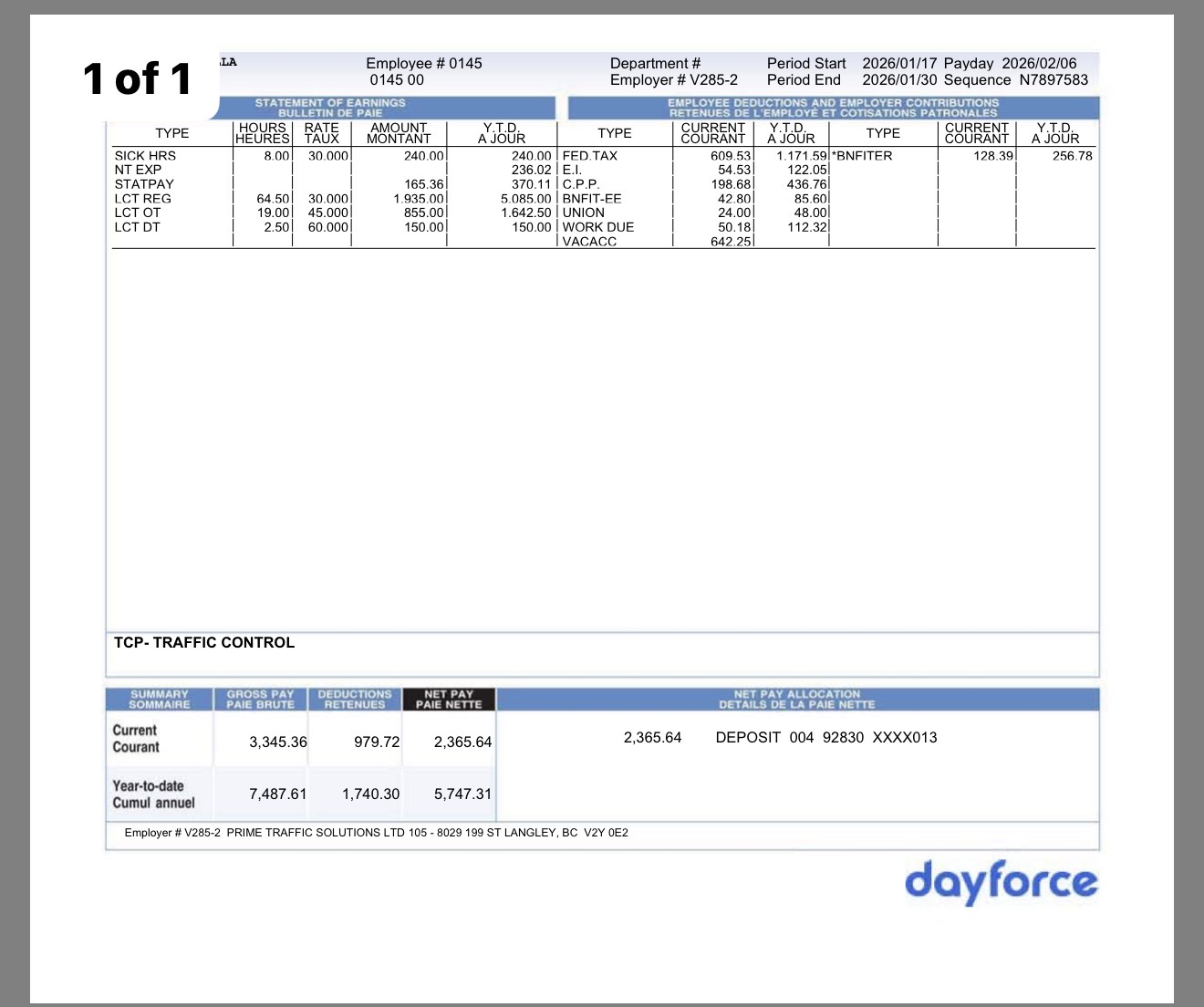Select the *BNFITER employer contribution label
The image size is (1204, 1007).
coord(862,156)
